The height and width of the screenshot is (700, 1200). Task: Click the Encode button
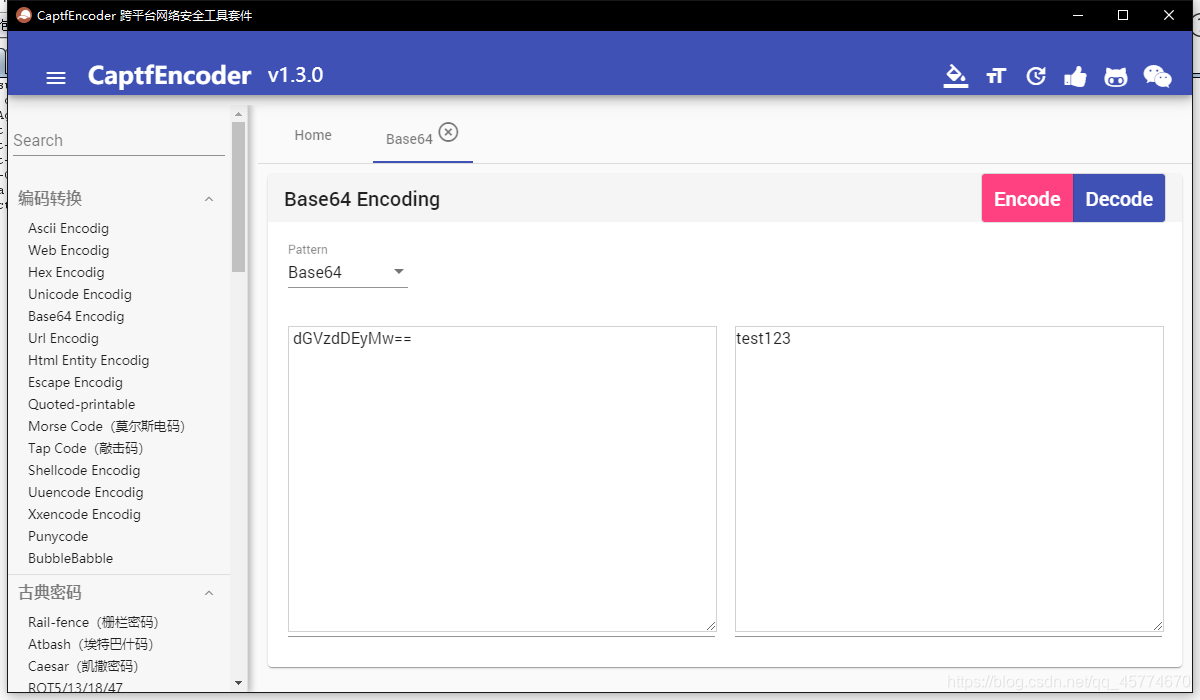click(1027, 198)
